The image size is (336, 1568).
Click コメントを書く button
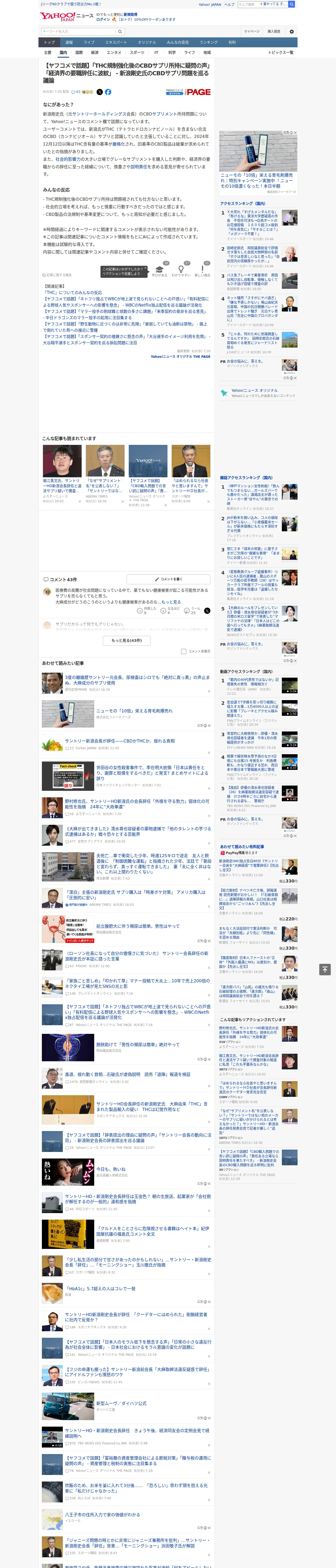168,579
